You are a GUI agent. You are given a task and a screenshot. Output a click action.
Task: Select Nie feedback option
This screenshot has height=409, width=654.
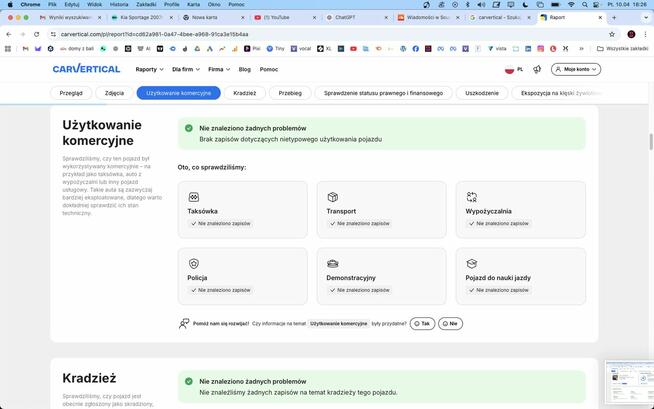[451, 324]
